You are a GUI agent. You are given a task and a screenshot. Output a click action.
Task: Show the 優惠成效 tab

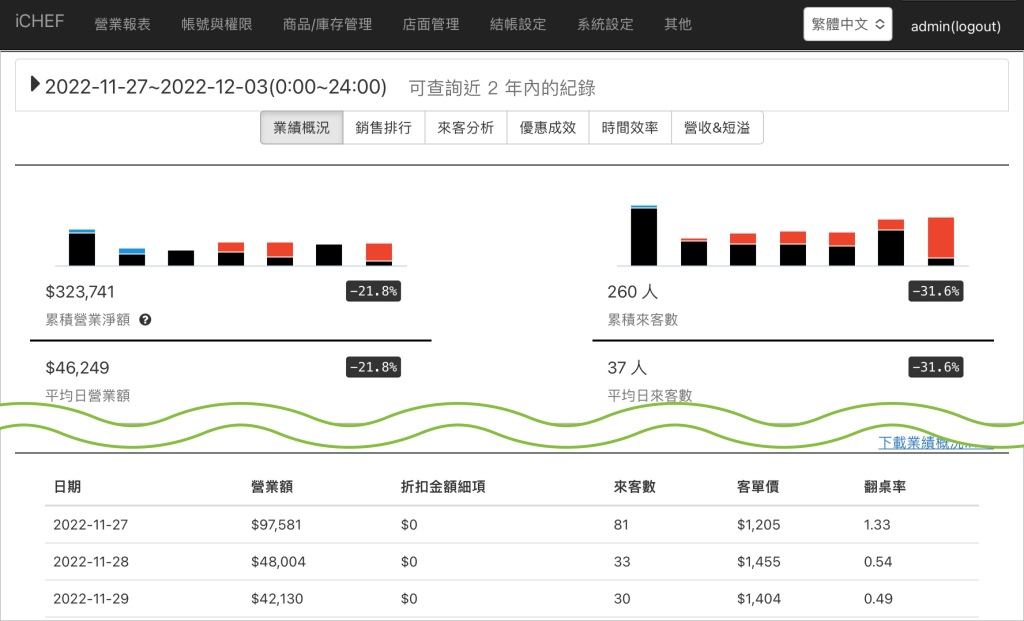tap(548, 128)
